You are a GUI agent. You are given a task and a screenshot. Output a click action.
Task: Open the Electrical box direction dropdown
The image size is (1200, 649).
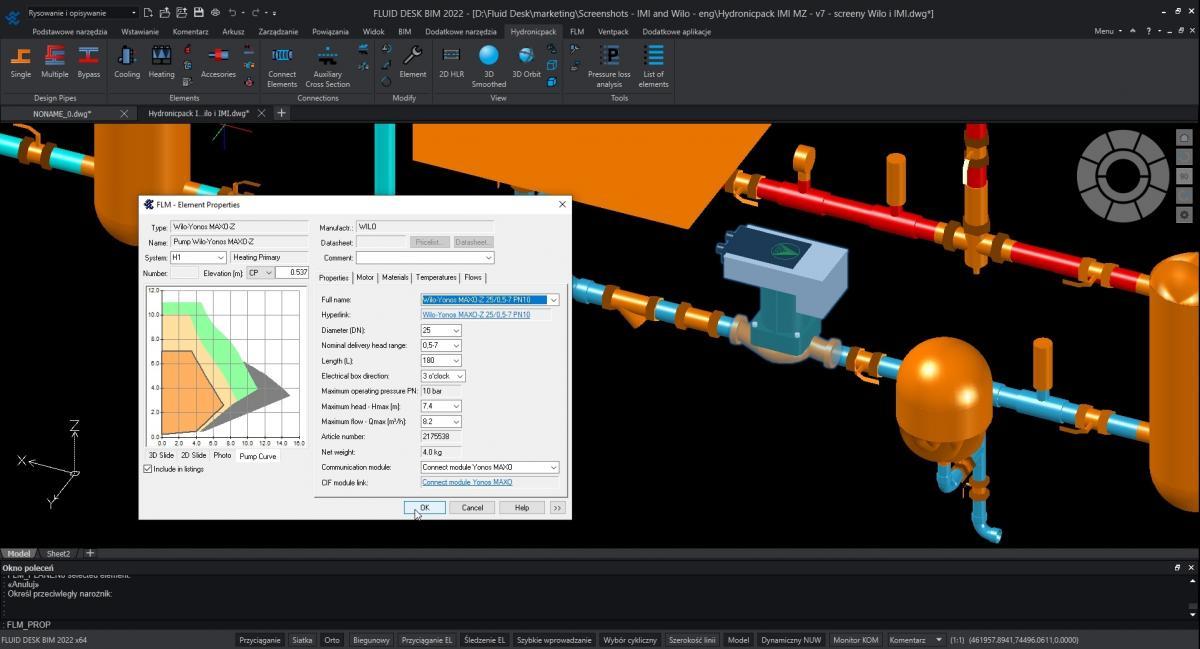click(x=459, y=376)
